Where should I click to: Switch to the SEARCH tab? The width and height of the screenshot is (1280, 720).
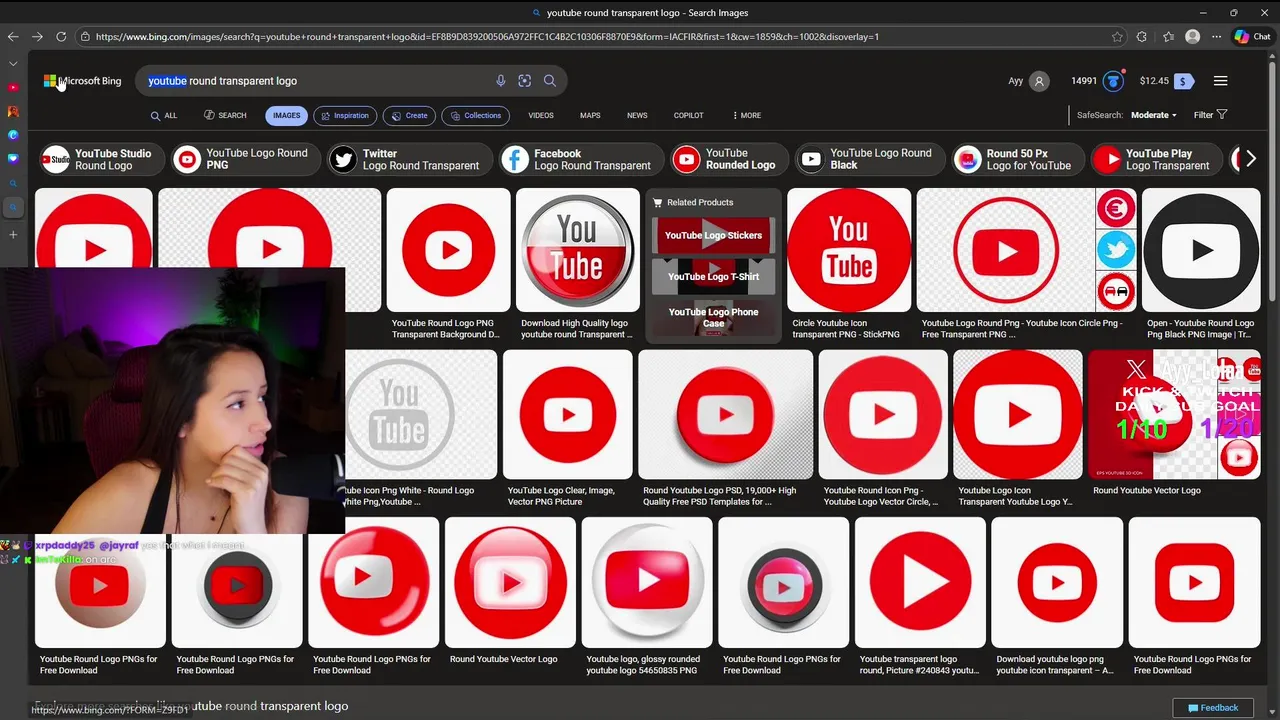tap(225, 115)
